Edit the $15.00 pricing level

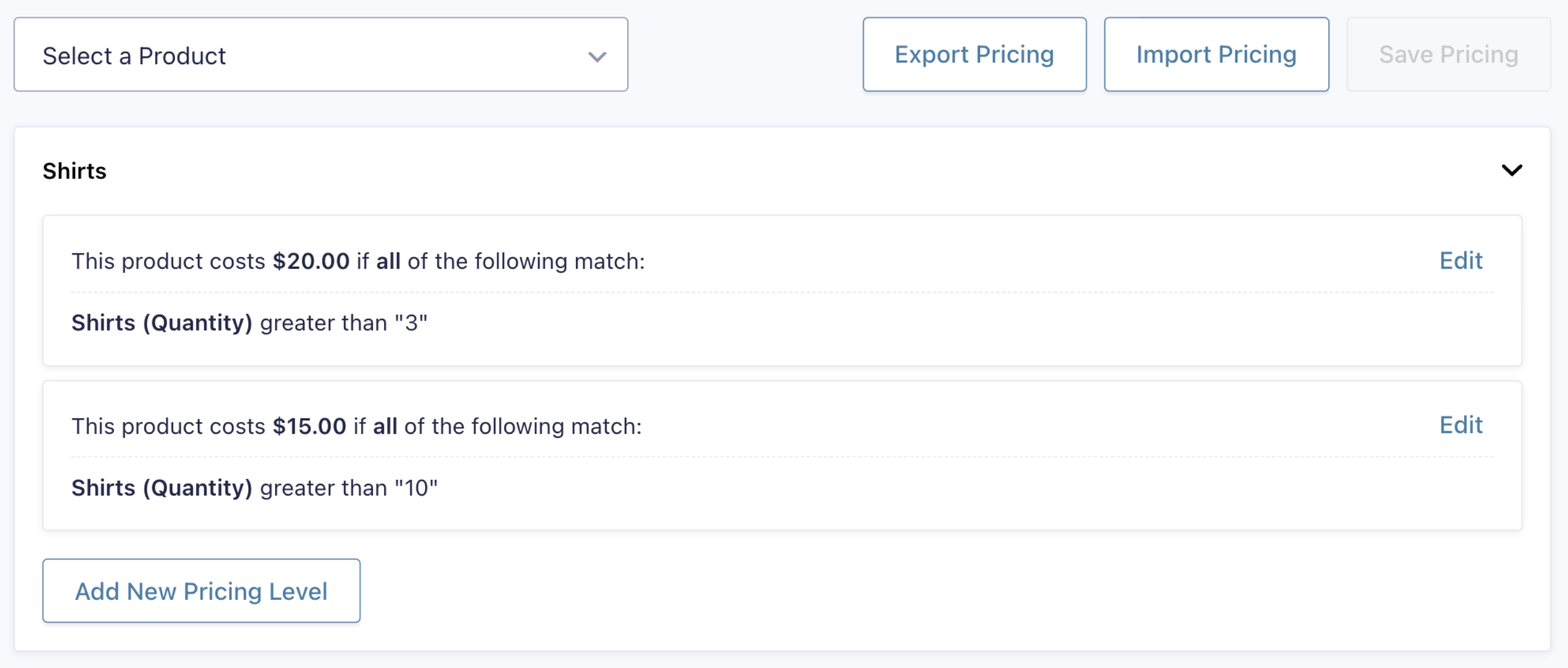pos(1460,425)
